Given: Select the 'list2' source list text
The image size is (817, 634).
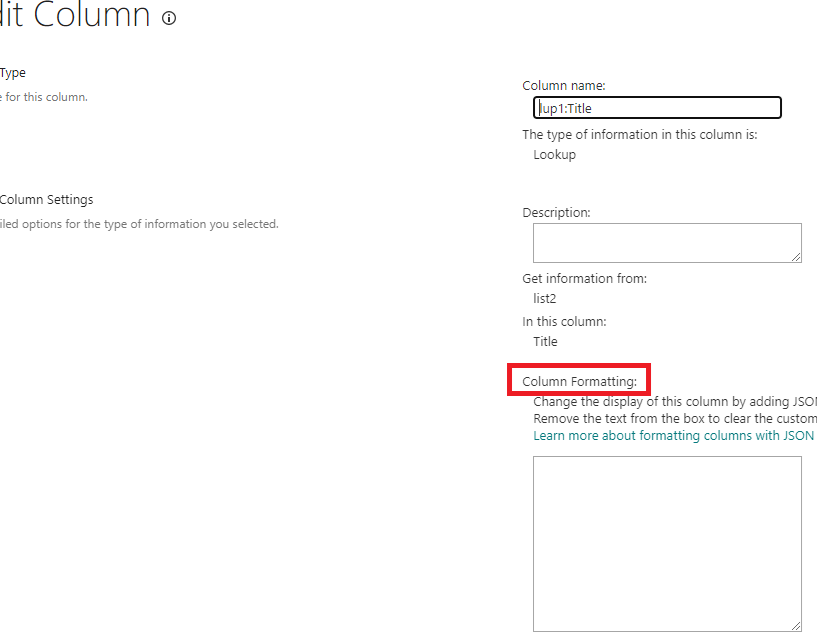Looking at the screenshot, I should coord(544,299).
